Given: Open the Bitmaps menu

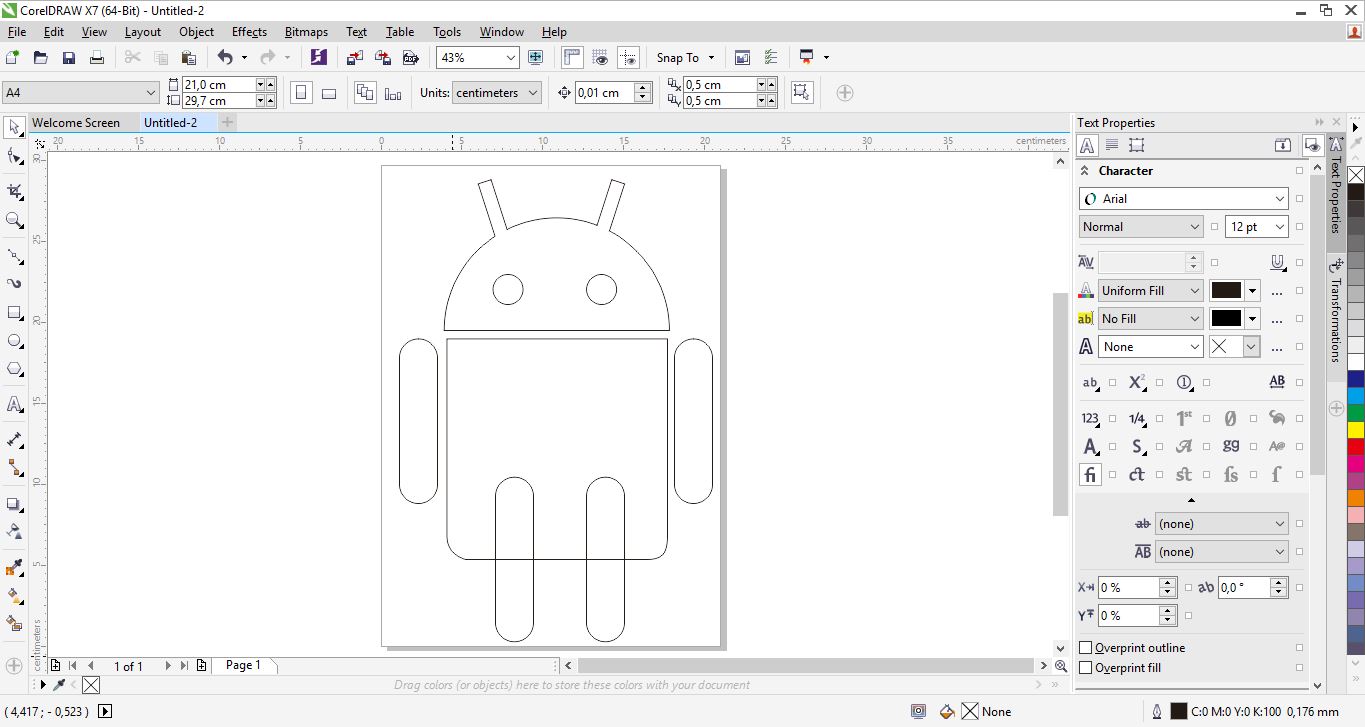Looking at the screenshot, I should [306, 32].
